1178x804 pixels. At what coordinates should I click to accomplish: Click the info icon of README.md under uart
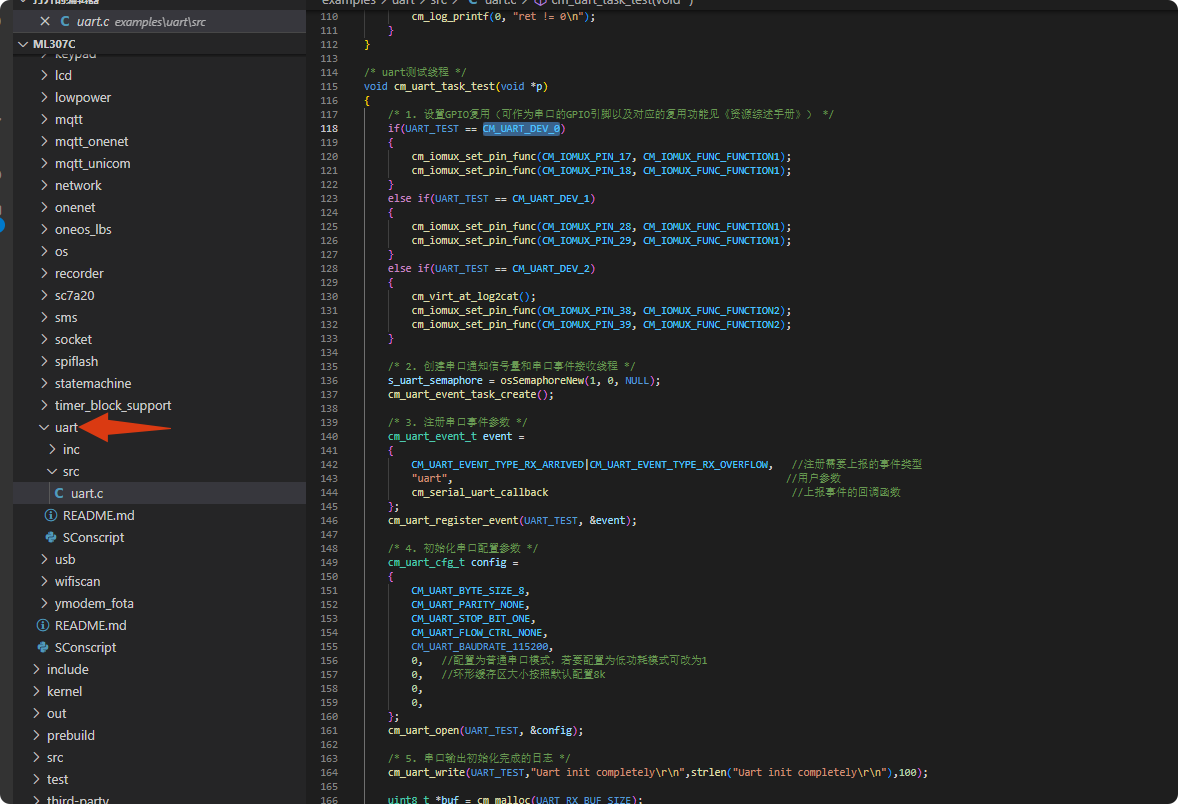[x=51, y=515]
